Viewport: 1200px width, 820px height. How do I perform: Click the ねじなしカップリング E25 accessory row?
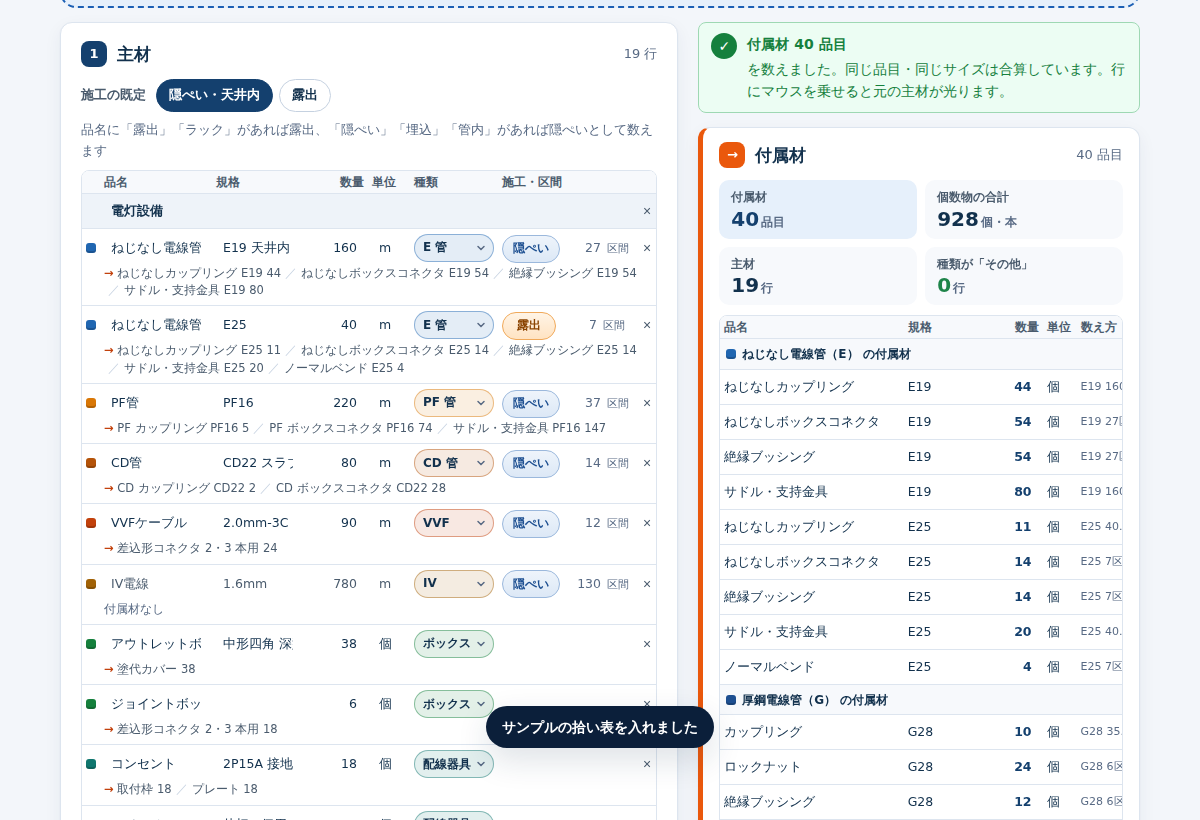[x=921, y=527]
